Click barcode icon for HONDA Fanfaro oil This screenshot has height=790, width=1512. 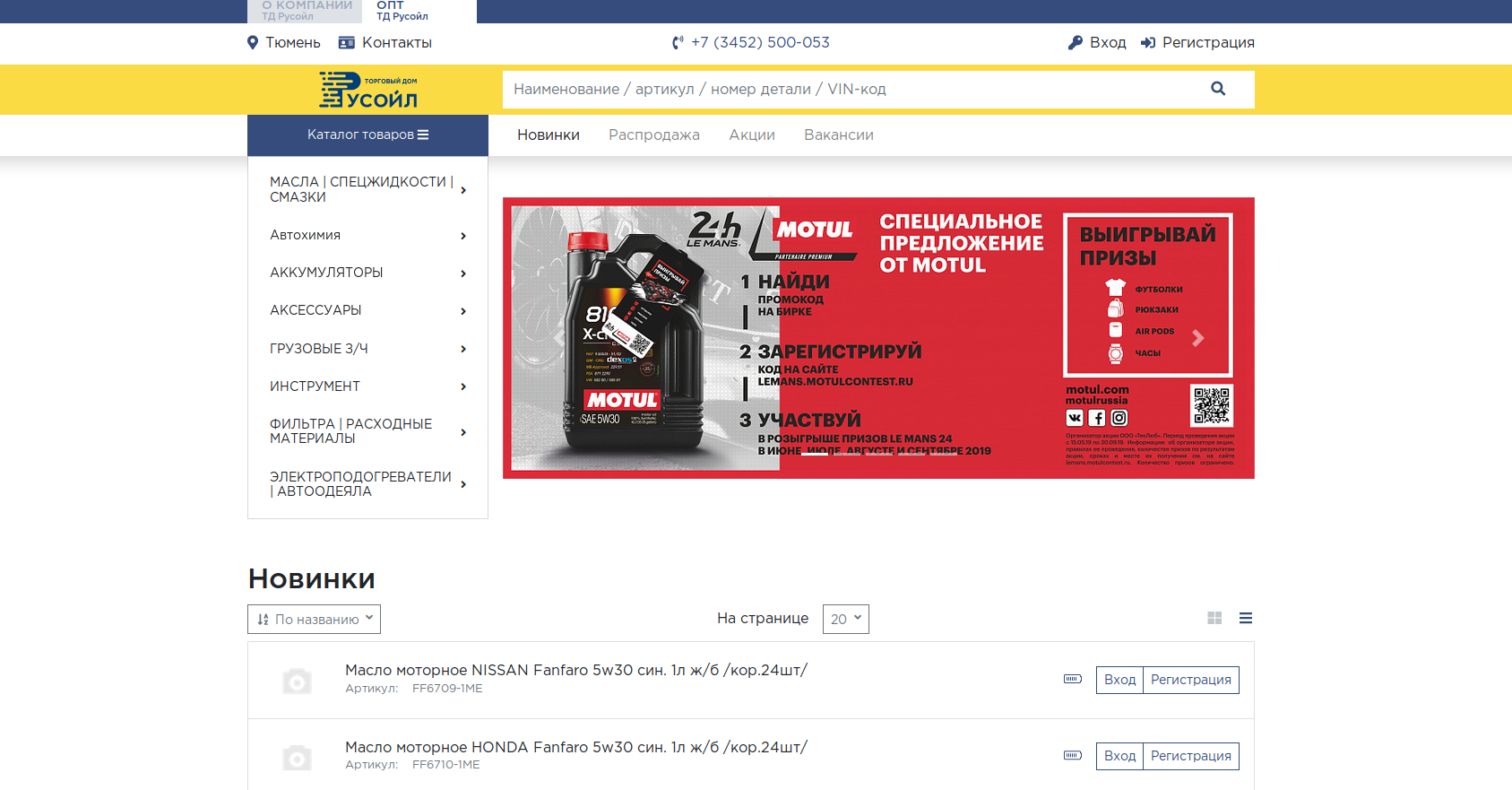point(1073,755)
